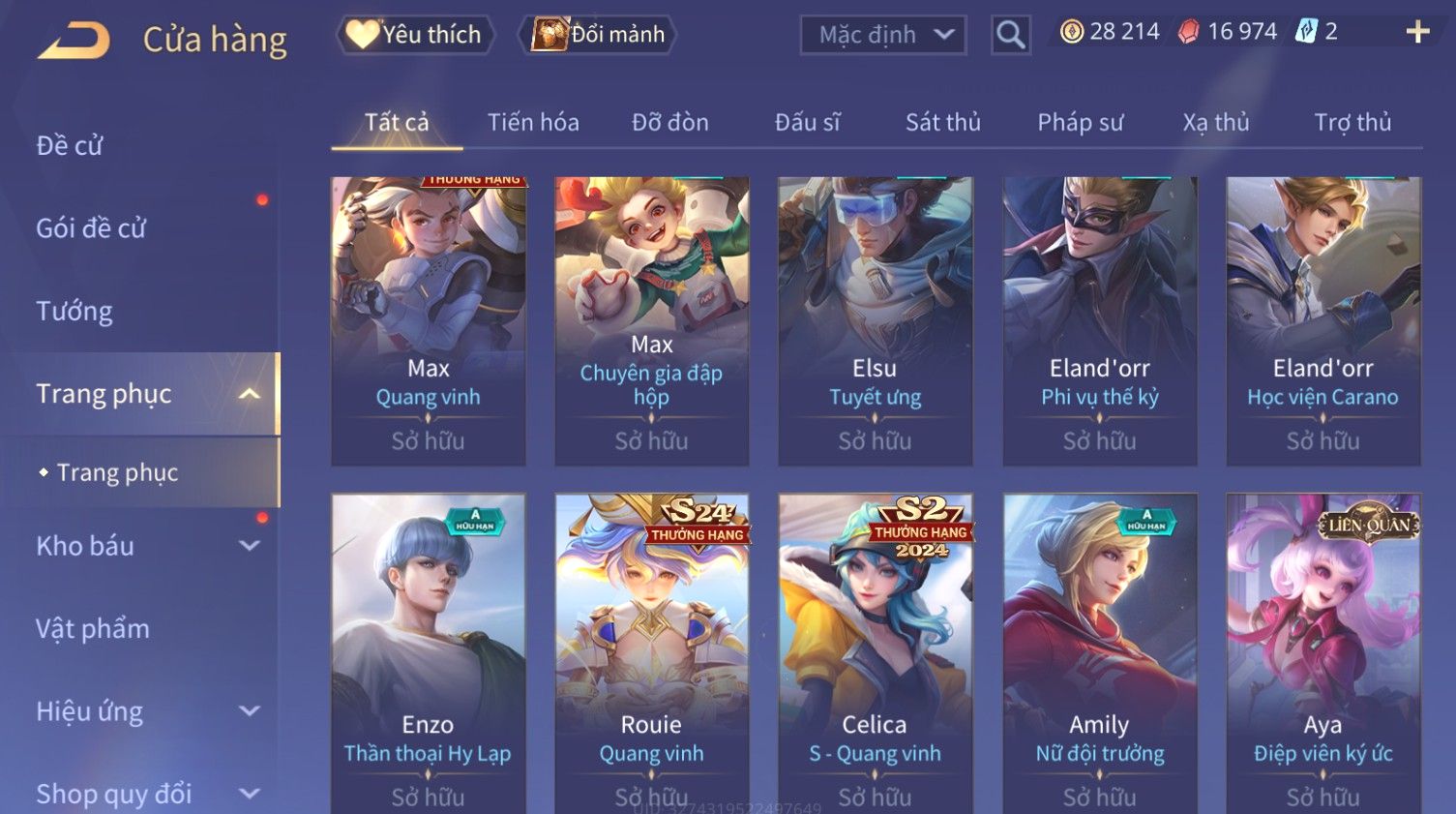The image size is (1456, 814).
Task: Tap the golden back arrow icon
Action: click(74, 40)
